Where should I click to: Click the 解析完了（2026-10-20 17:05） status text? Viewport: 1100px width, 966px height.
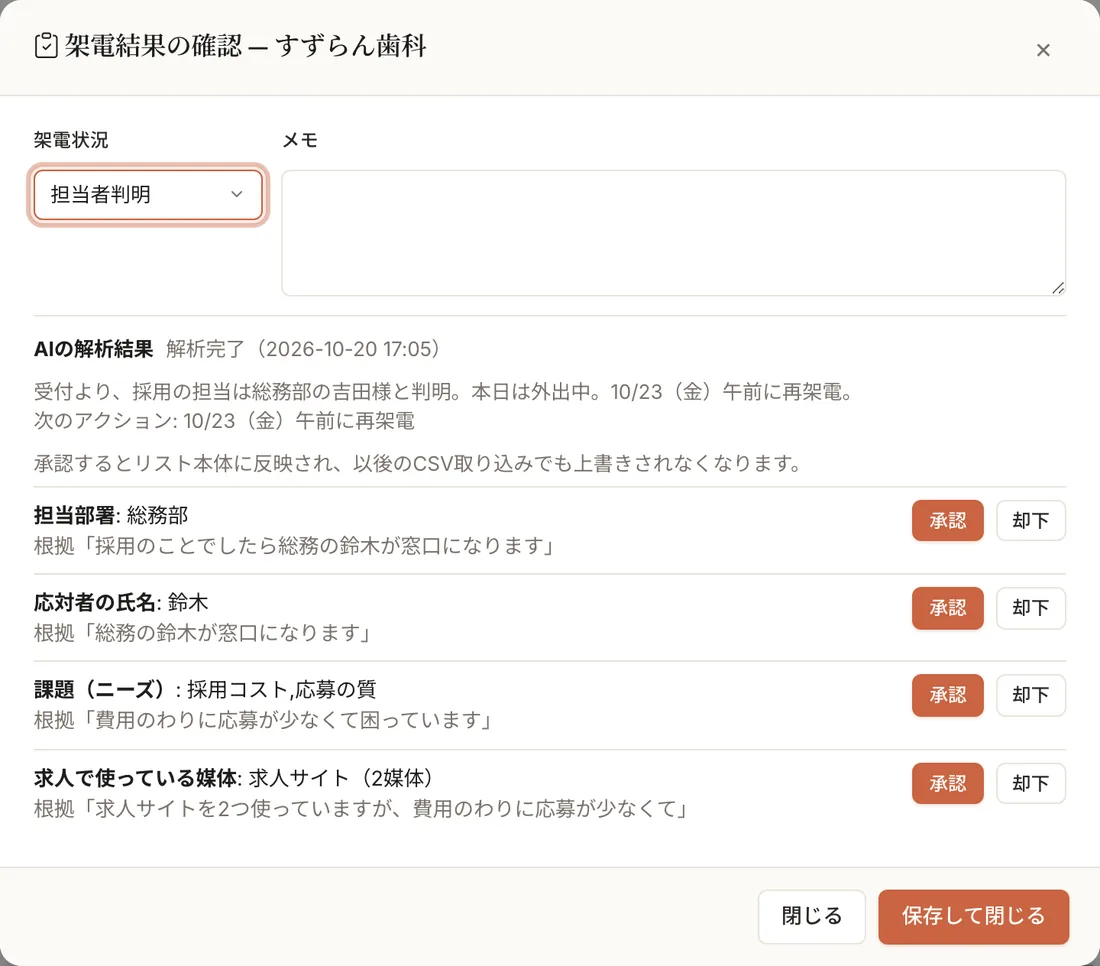[x=303, y=349]
